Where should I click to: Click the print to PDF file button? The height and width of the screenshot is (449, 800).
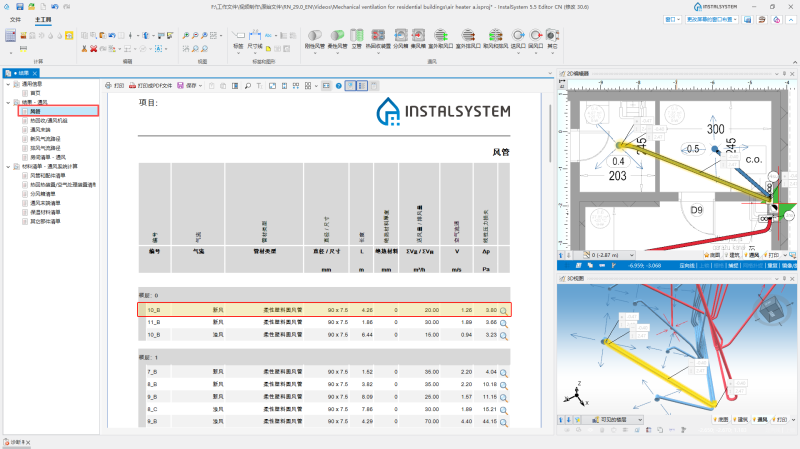click(x=151, y=86)
